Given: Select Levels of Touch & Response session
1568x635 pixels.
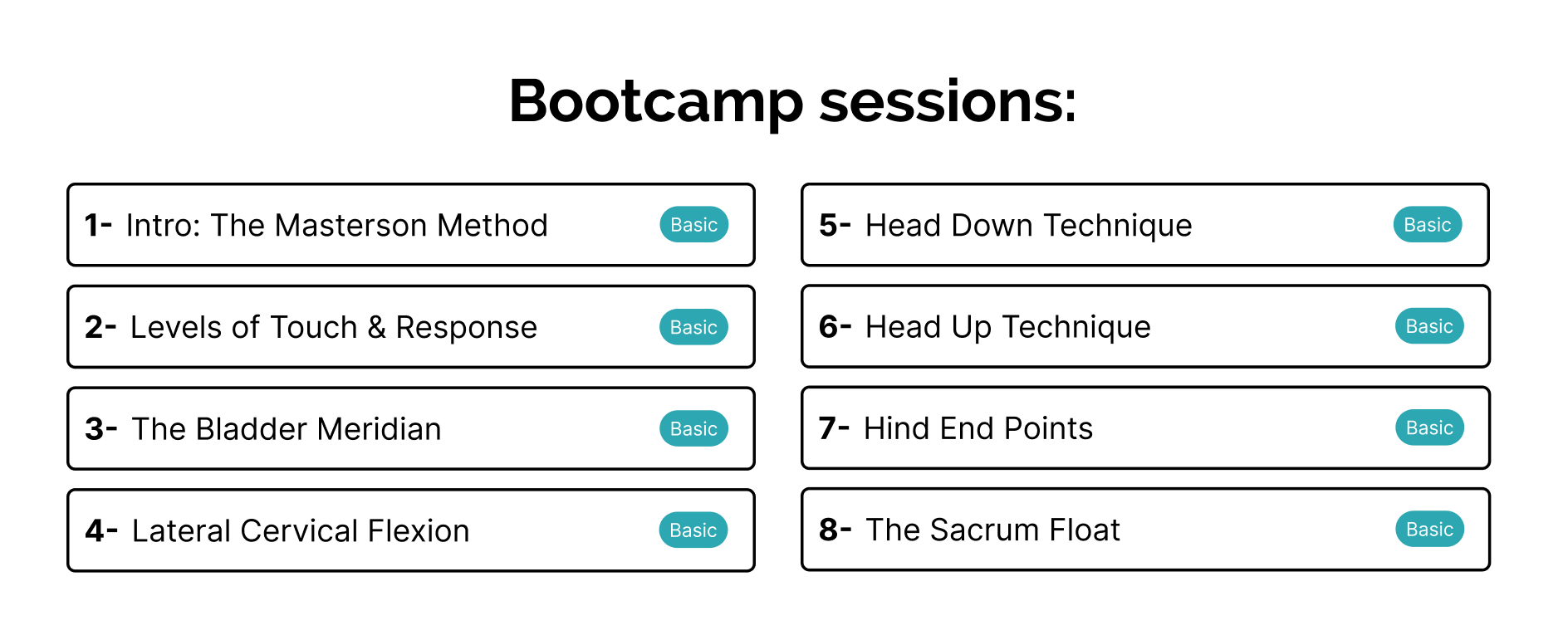Looking at the screenshot, I should click(x=333, y=327).
